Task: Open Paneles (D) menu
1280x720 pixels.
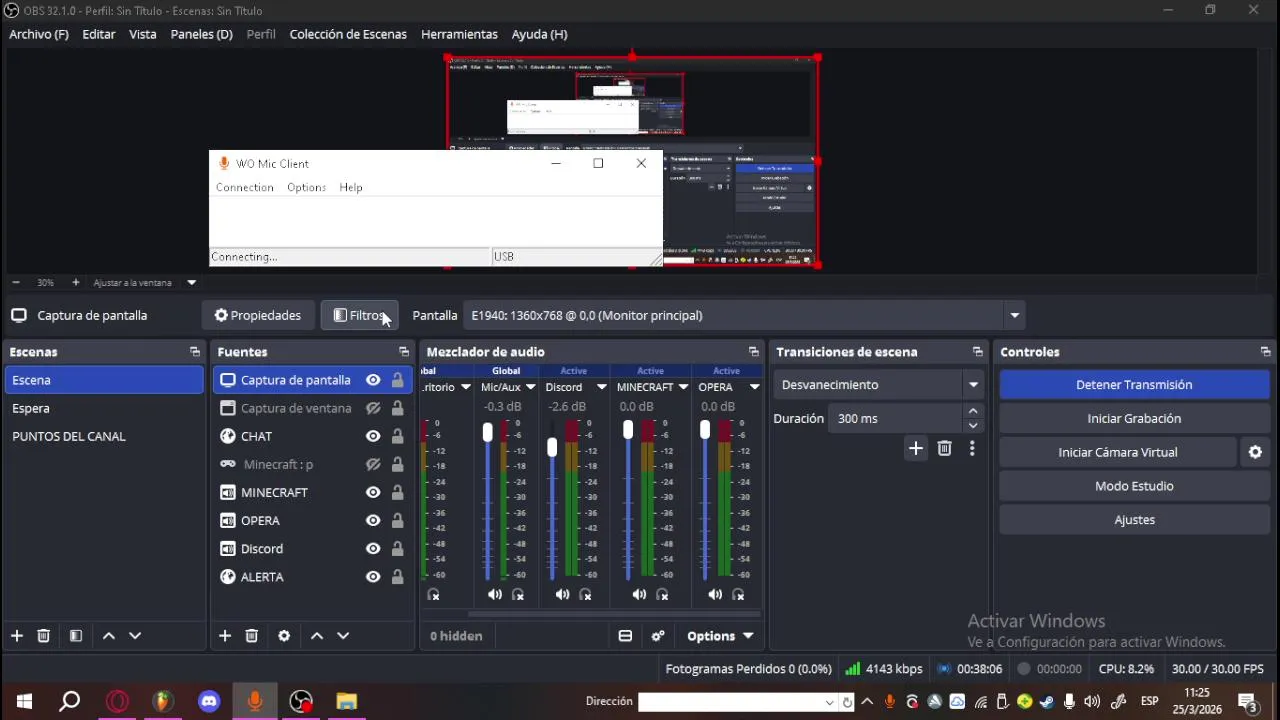Action: coord(202,34)
